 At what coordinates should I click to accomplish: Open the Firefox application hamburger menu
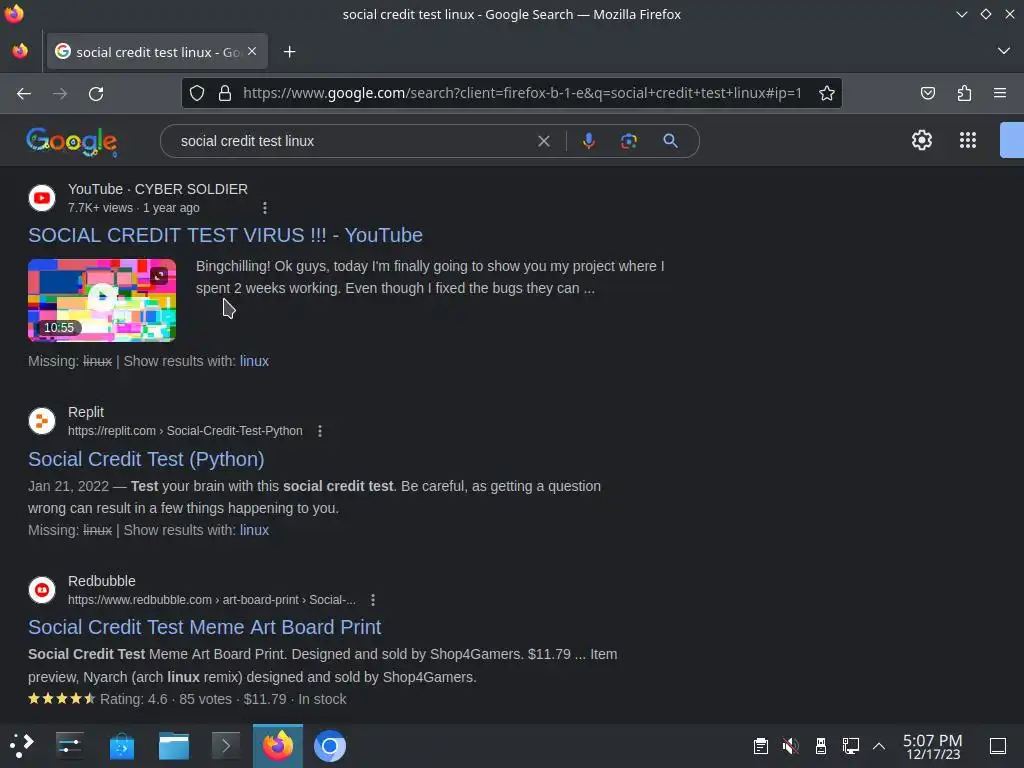point(1000,93)
